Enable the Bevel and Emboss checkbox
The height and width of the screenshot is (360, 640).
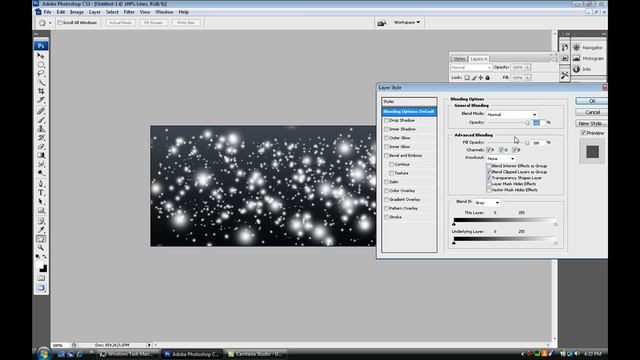pyautogui.click(x=386, y=156)
